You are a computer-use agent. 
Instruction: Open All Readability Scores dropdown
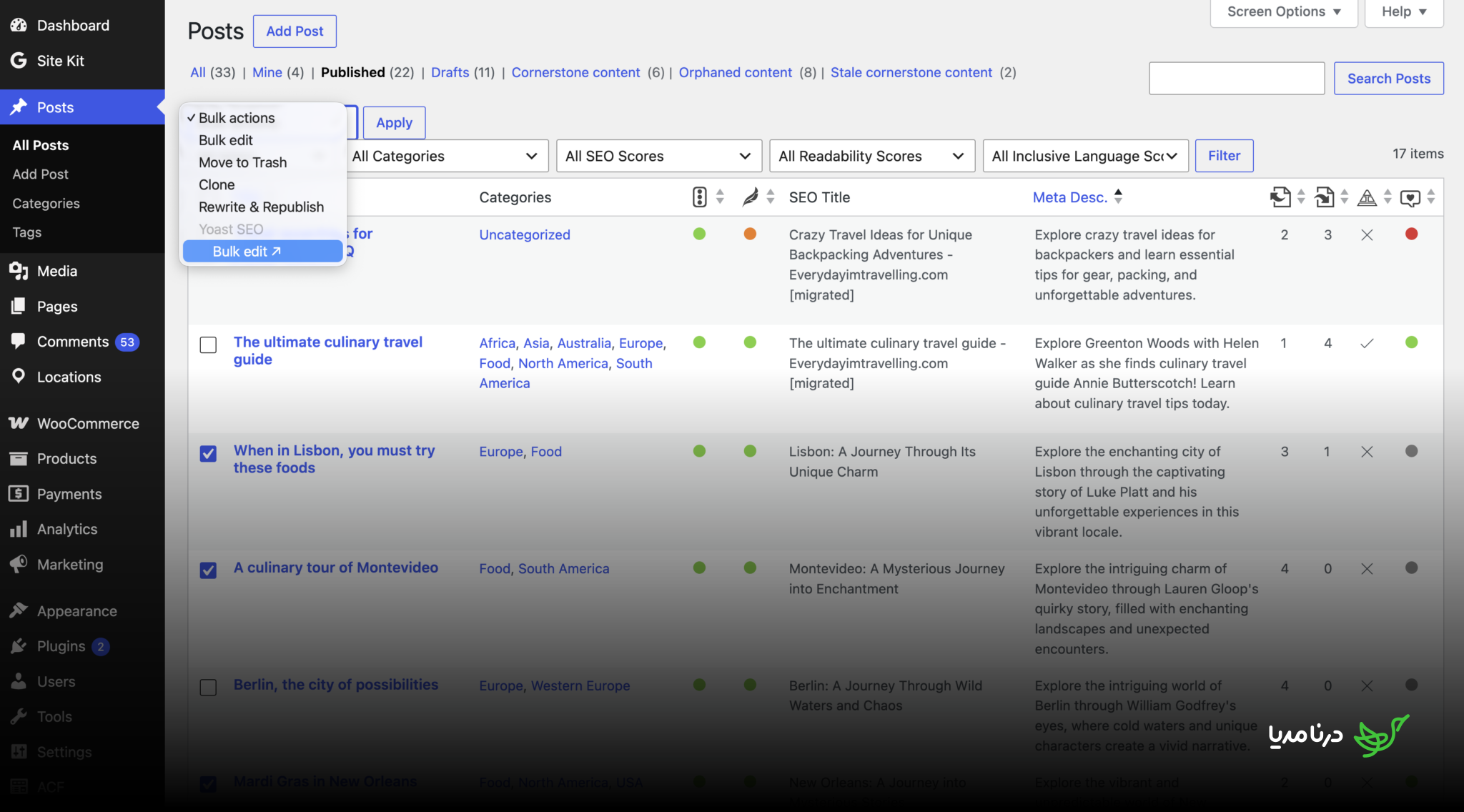(872, 156)
